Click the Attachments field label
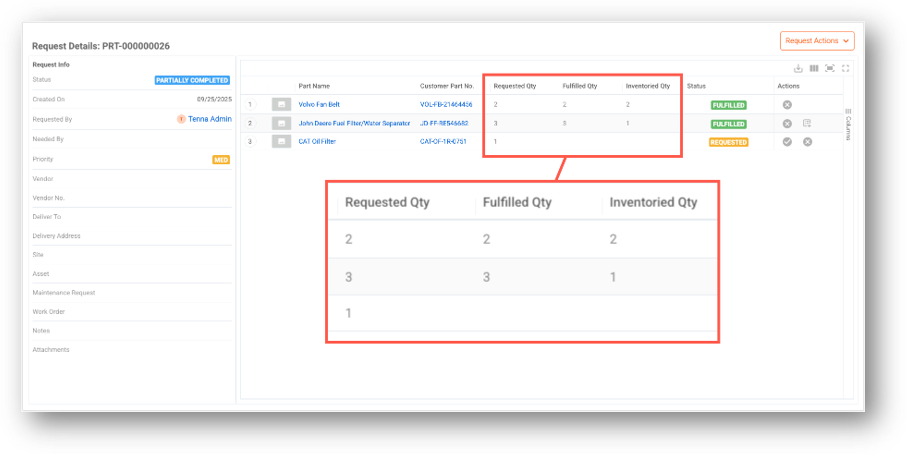The width and height of the screenshot is (907, 454). [51, 350]
